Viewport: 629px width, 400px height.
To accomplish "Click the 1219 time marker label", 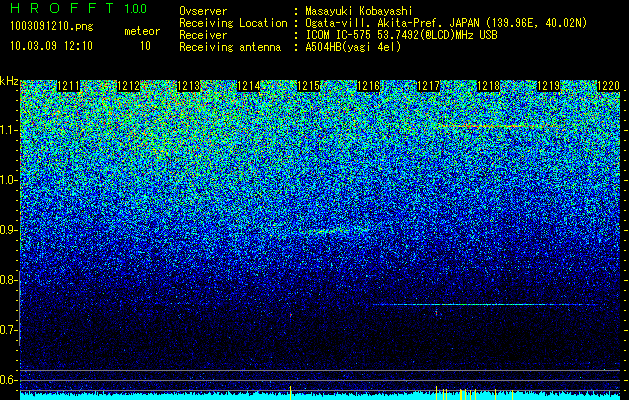I will (x=548, y=86).
